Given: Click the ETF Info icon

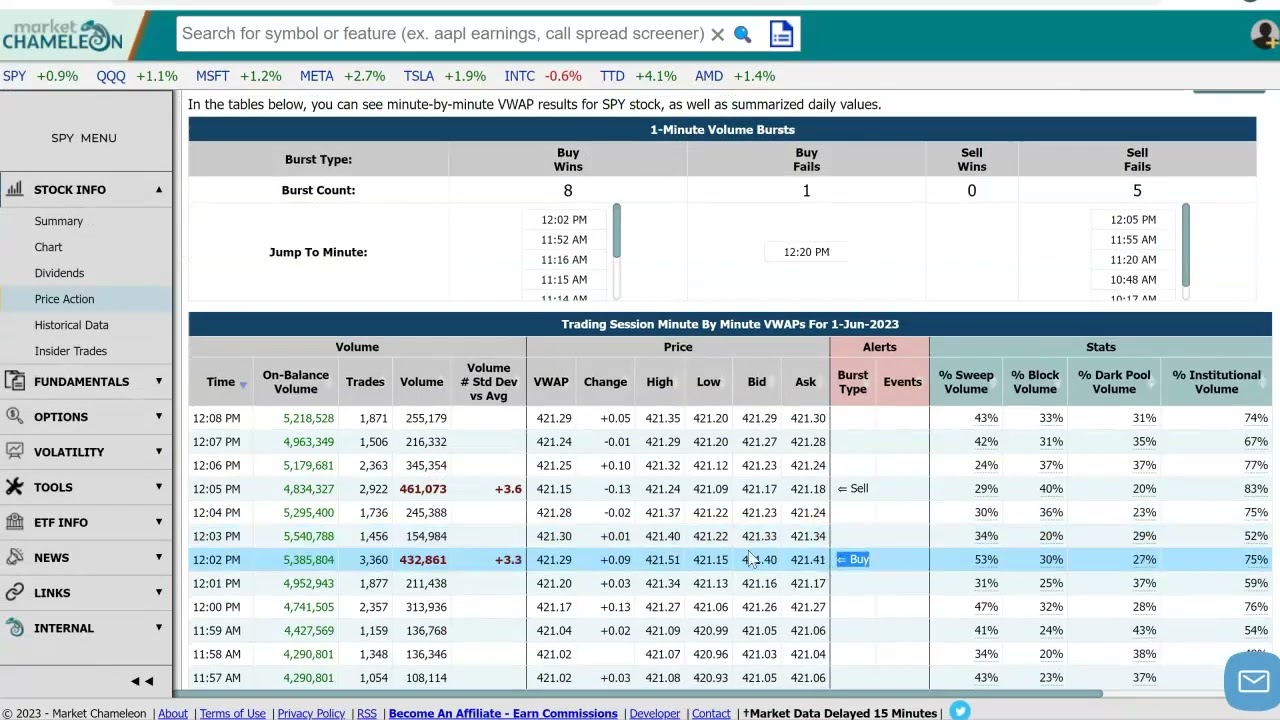Looking at the screenshot, I should (15, 522).
